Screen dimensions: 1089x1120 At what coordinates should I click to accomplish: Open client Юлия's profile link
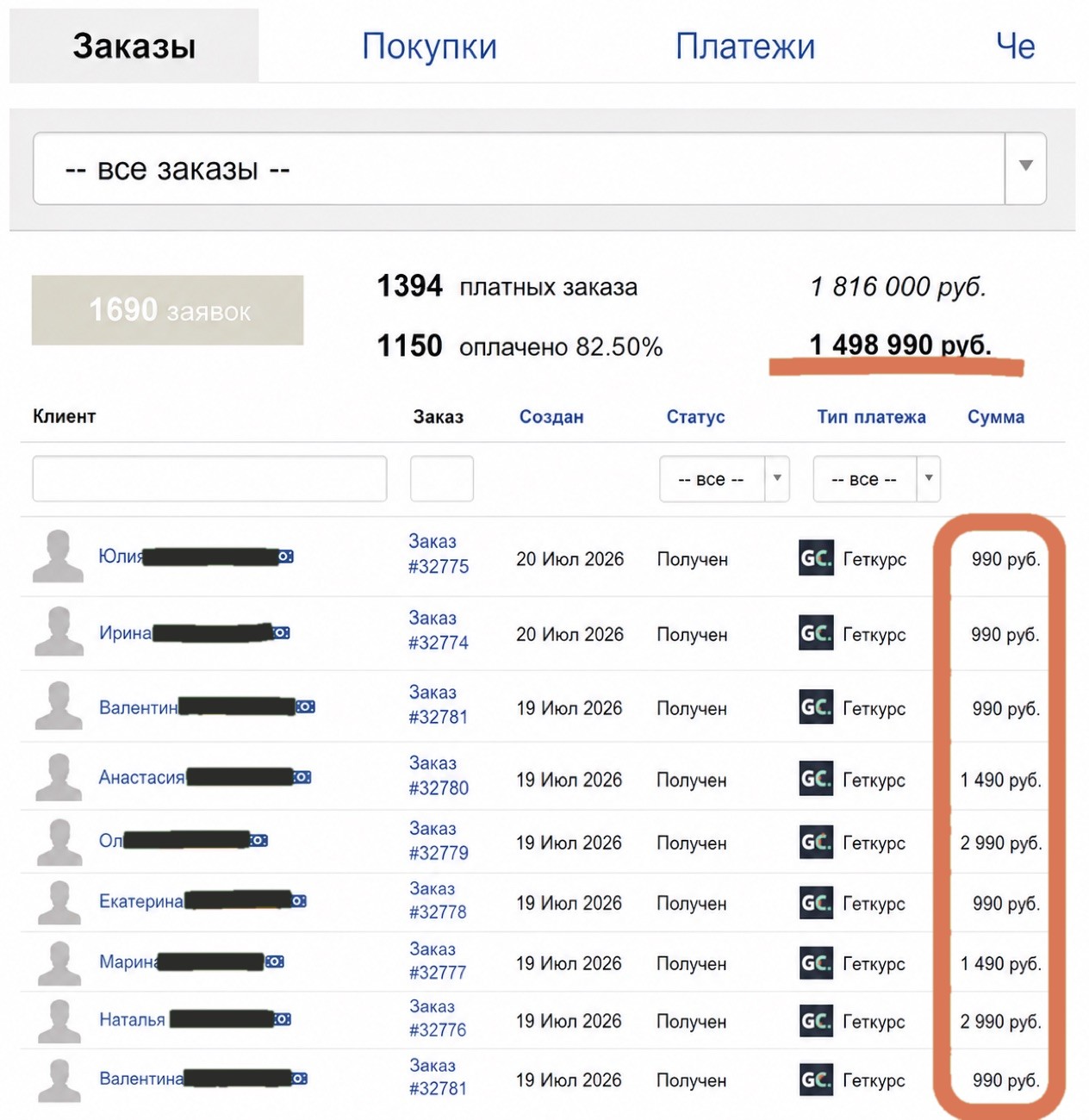(x=121, y=557)
